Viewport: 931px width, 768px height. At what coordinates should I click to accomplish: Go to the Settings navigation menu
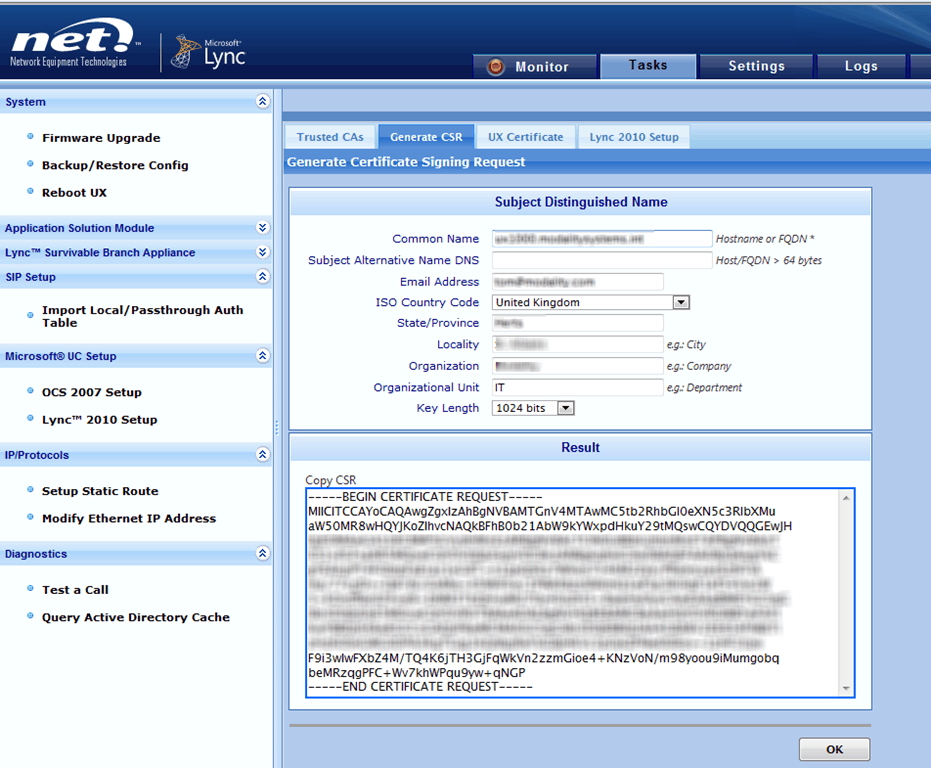pos(756,66)
